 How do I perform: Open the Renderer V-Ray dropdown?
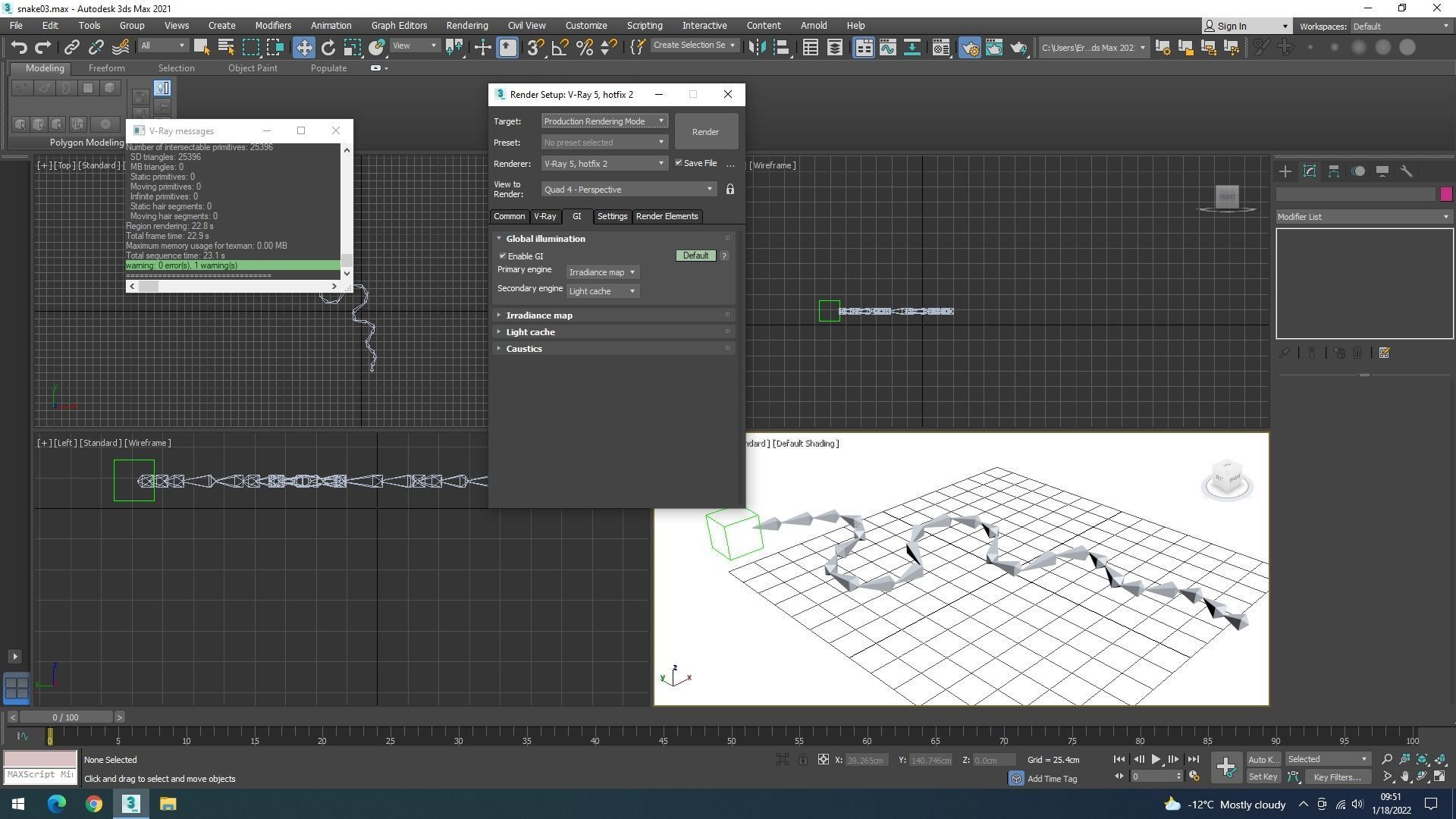click(604, 164)
